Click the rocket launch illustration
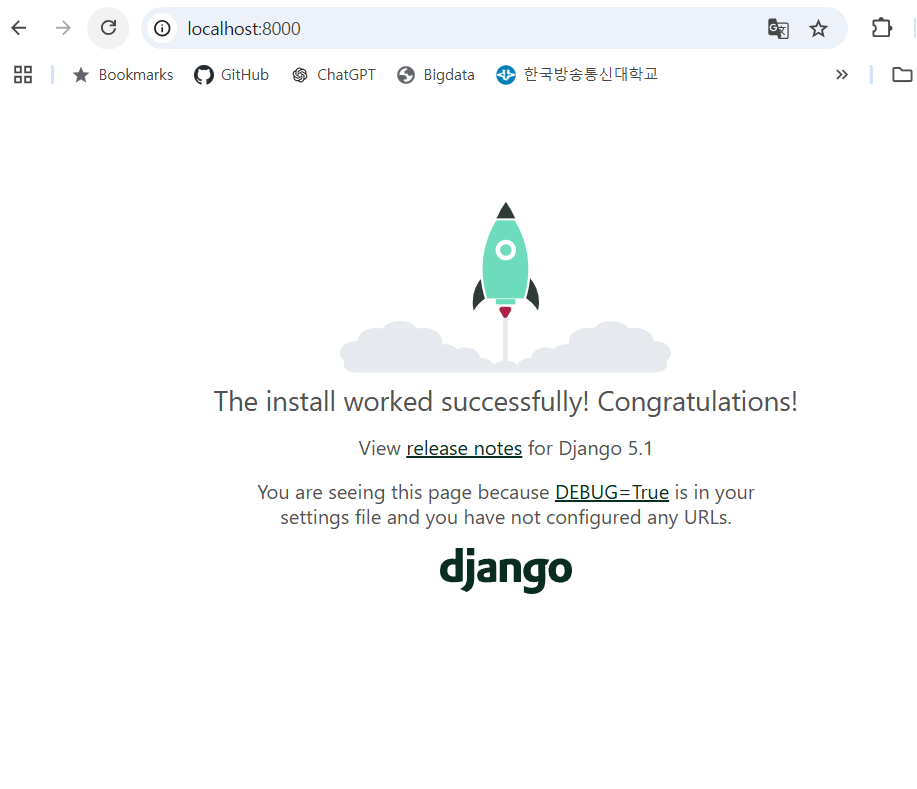 pos(505,287)
